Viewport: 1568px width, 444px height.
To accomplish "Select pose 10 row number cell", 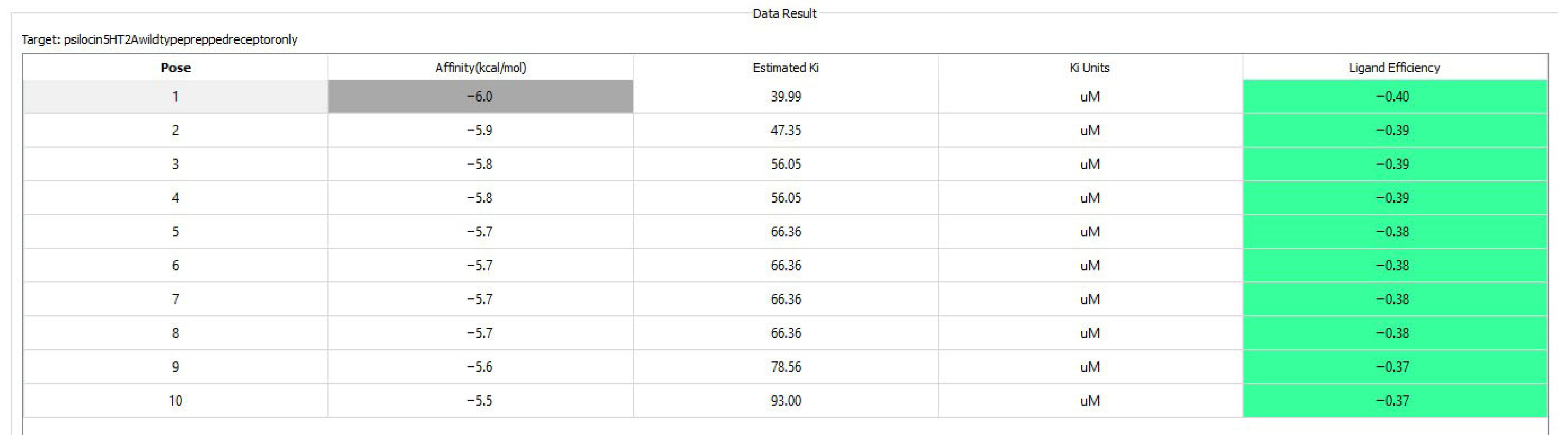I will [x=176, y=401].
